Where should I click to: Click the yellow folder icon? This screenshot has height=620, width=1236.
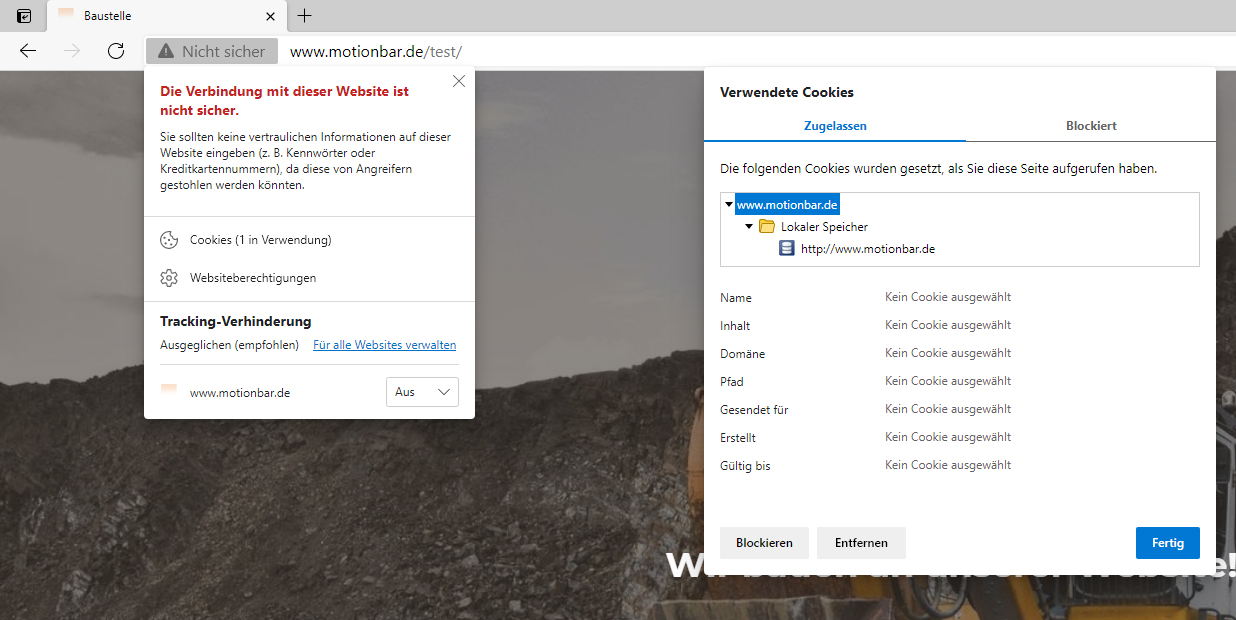point(767,227)
